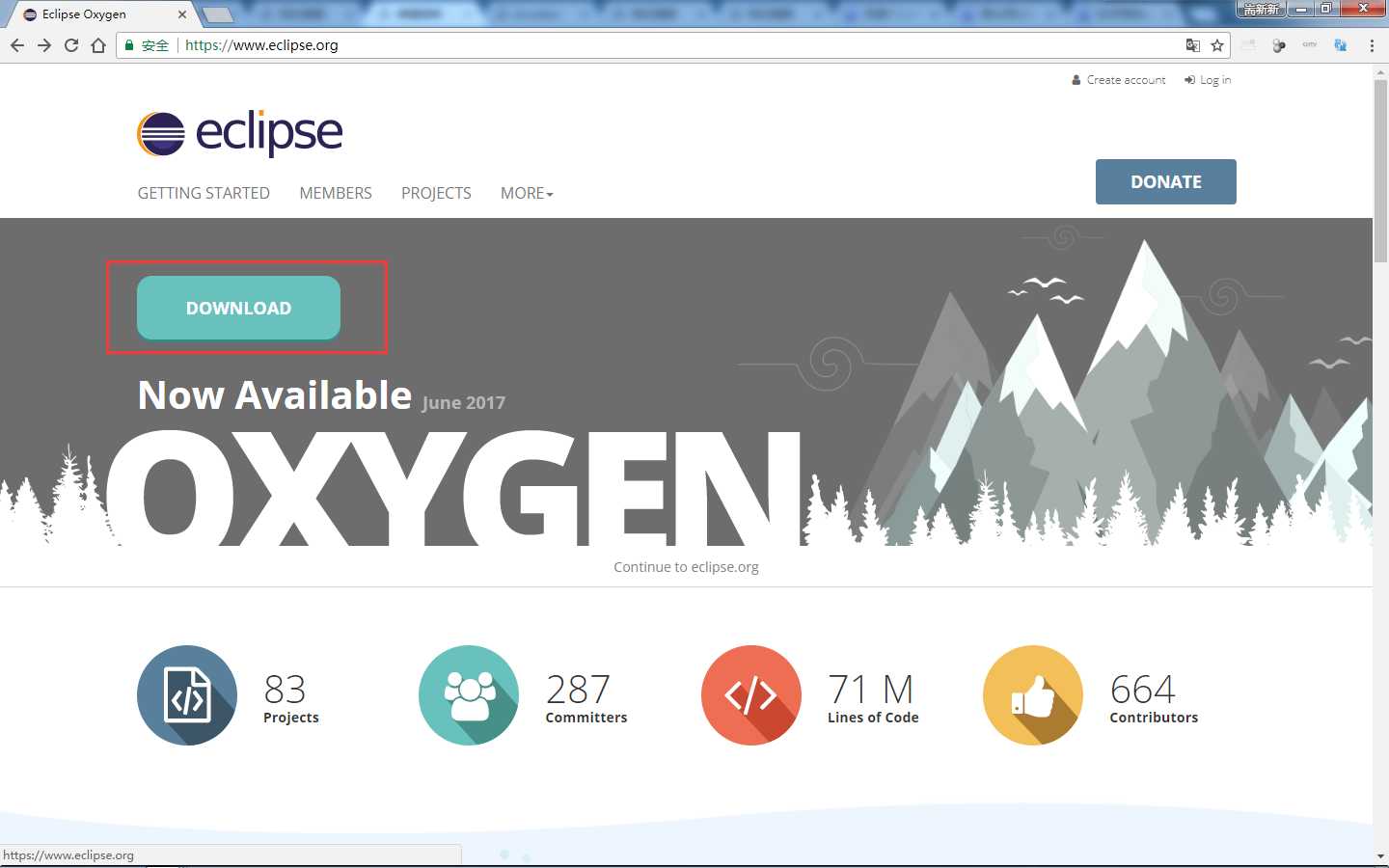Image resolution: width=1389 pixels, height=868 pixels.
Task: Expand the More dropdown menu
Action: (x=527, y=193)
